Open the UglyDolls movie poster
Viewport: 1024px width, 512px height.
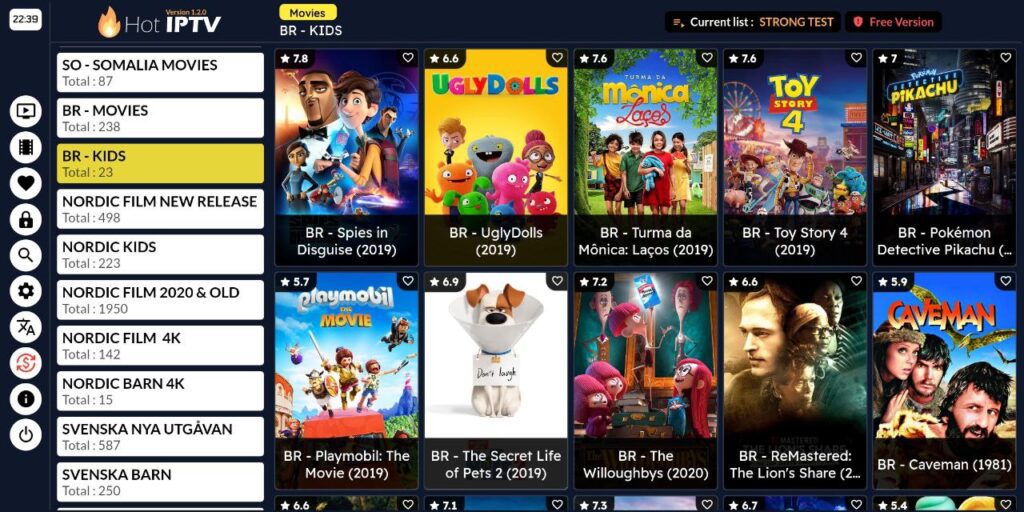click(496, 157)
